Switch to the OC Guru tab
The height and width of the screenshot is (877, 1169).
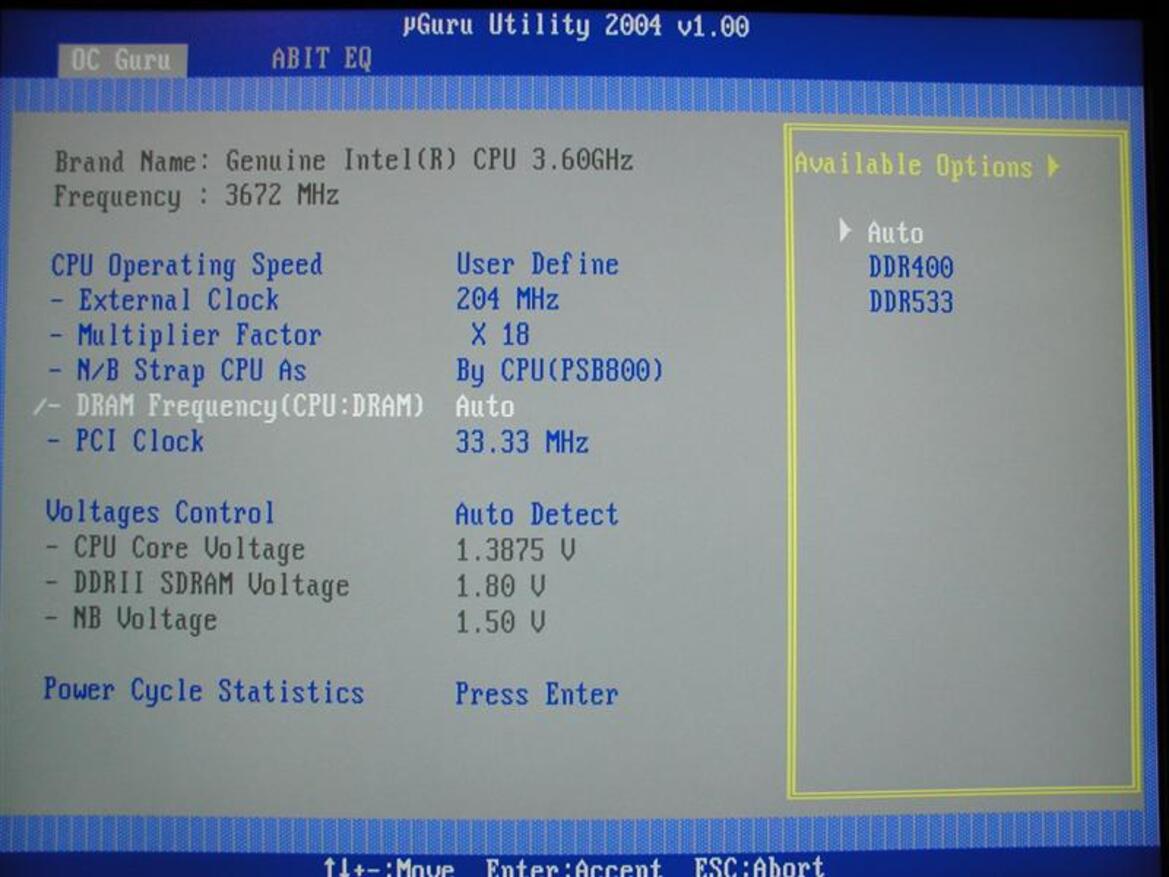[122, 60]
